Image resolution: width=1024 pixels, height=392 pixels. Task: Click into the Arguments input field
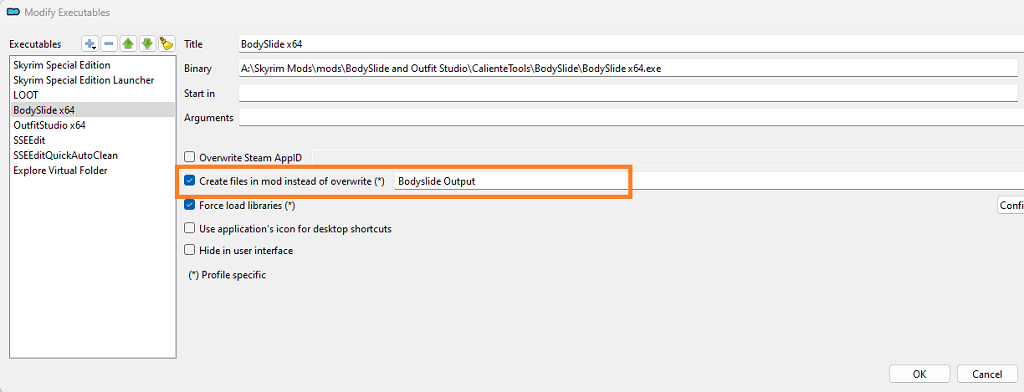click(631, 118)
